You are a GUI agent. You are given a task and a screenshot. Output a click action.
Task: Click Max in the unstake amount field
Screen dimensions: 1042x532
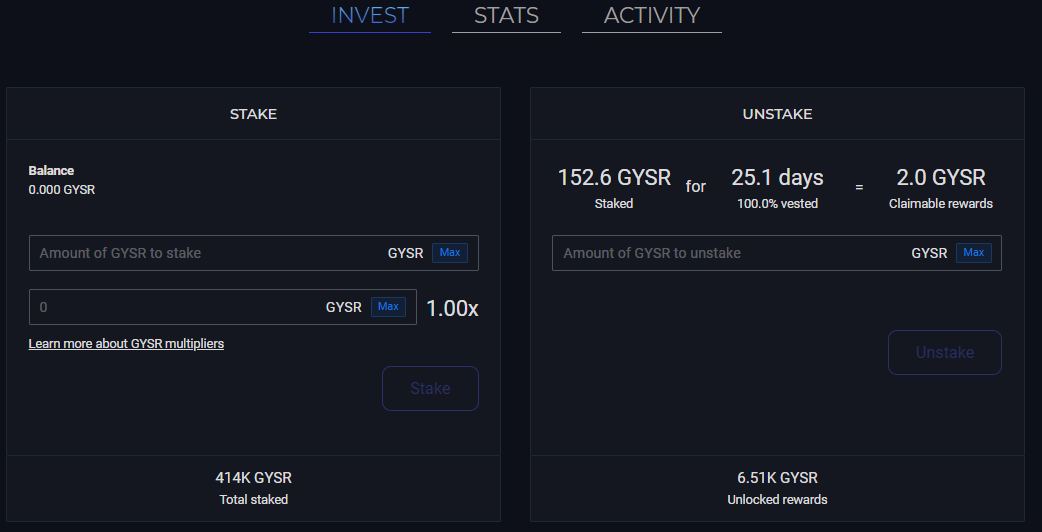point(974,252)
